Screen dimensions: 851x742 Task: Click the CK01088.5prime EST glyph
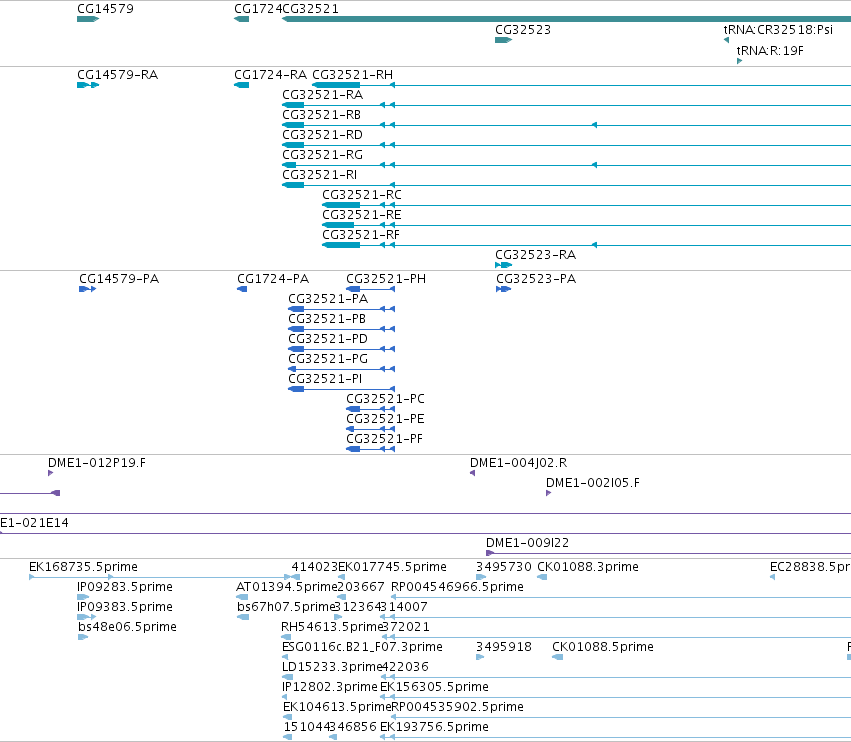557,657
